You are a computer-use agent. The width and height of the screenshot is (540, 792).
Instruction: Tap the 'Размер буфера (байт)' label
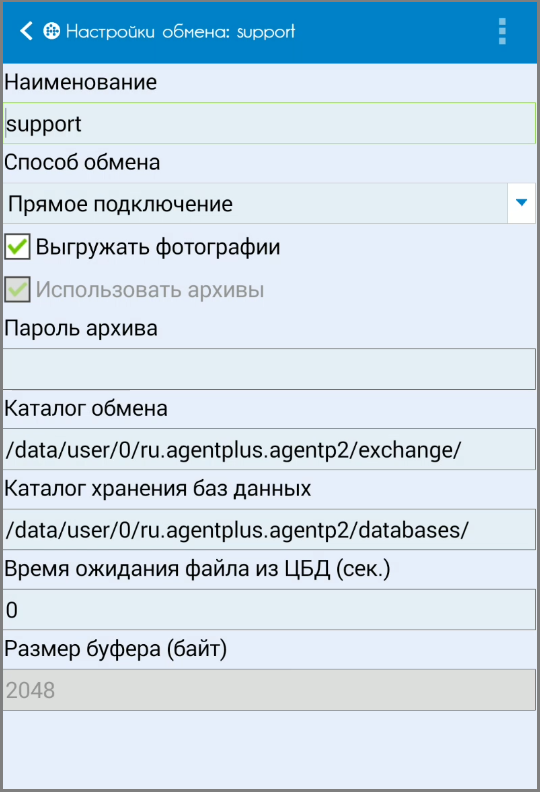pos(116,649)
